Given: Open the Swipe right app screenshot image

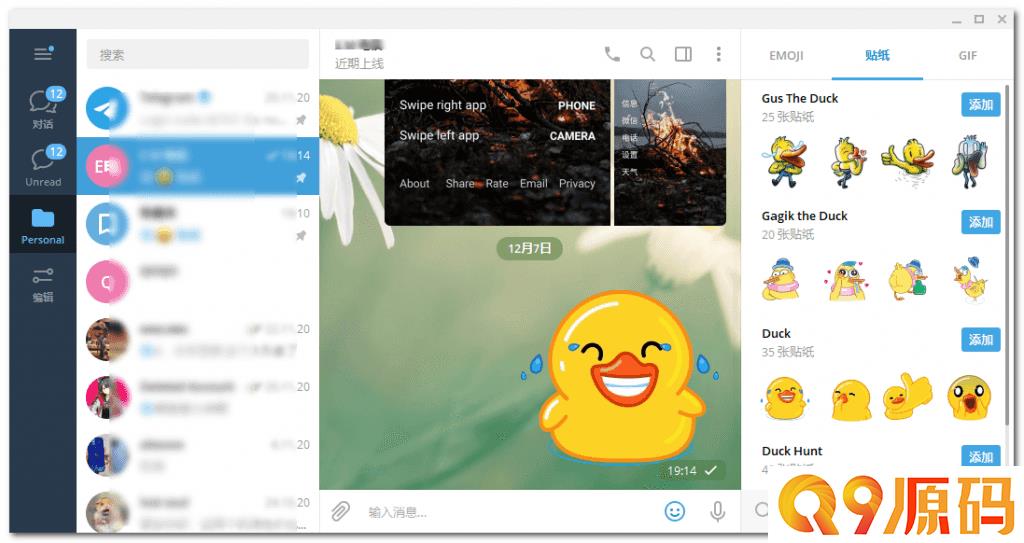Looking at the screenshot, I should click(497, 152).
